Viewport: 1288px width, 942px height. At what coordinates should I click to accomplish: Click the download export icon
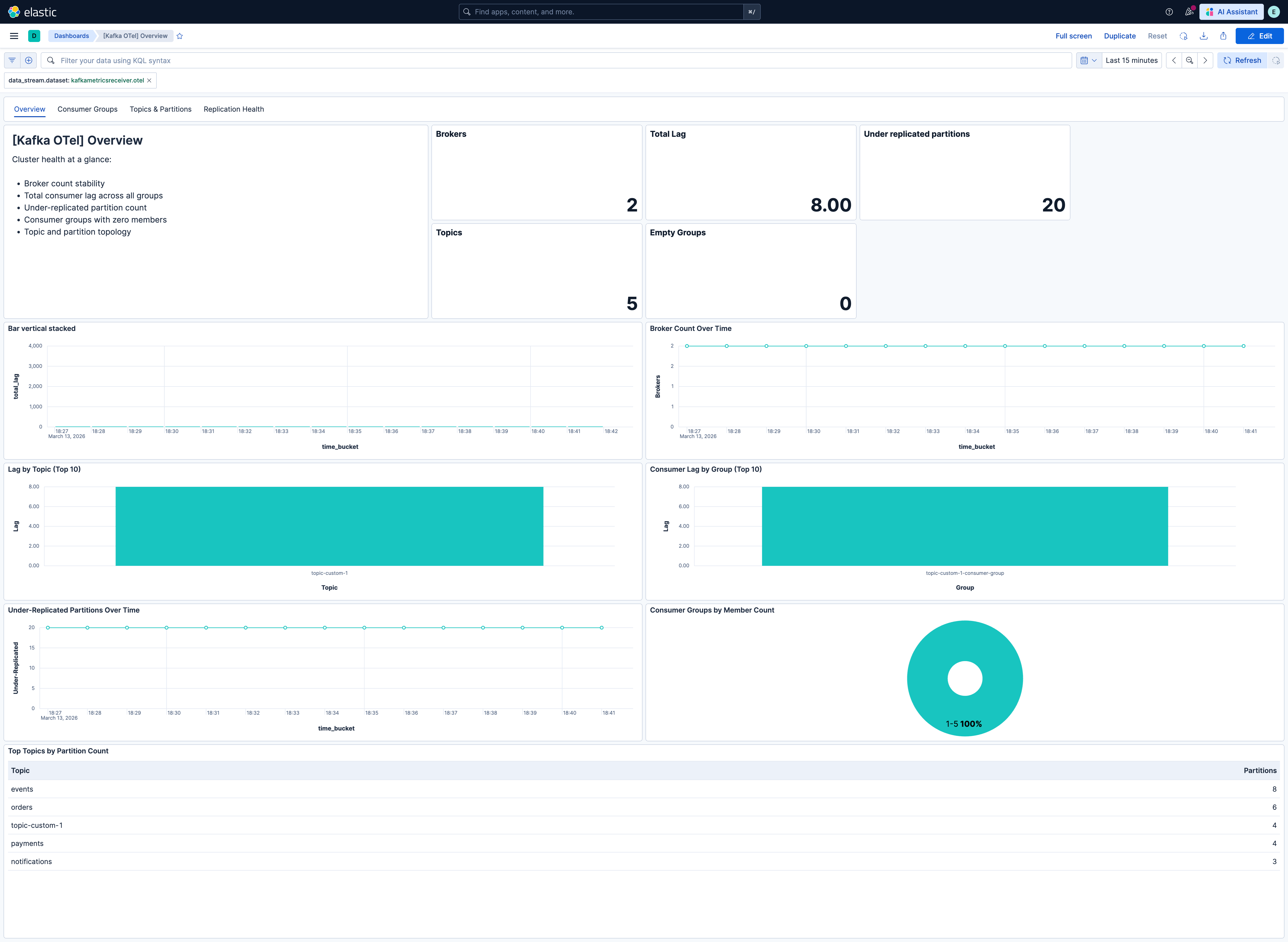(1203, 36)
